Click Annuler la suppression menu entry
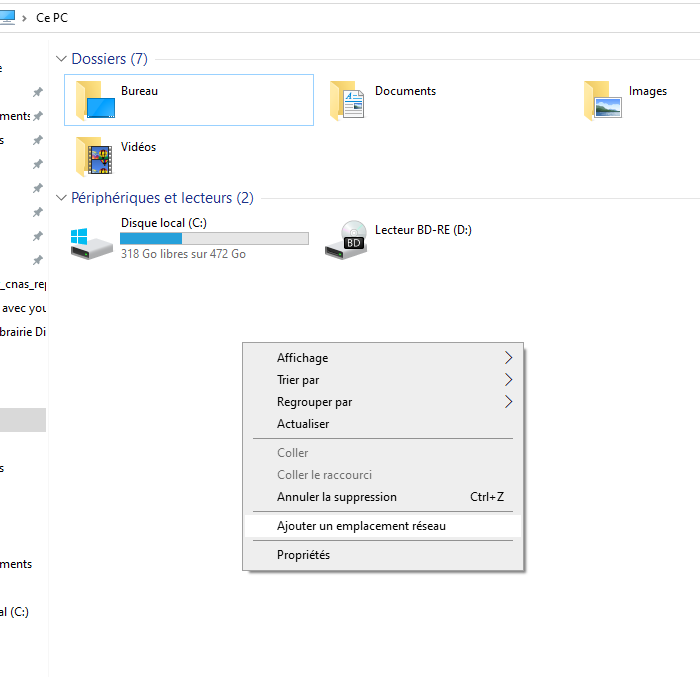The image size is (700, 677). click(x=337, y=497)
